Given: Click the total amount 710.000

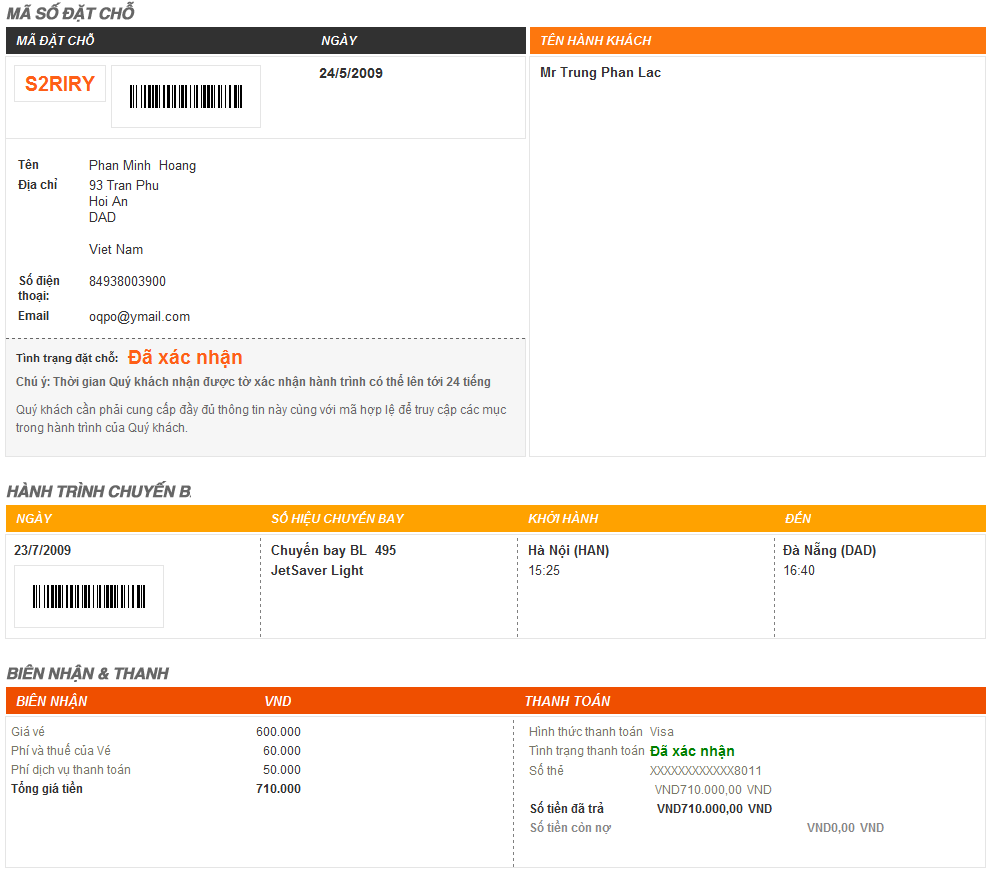Looking at the screenshot, I should tap(279, 789).
